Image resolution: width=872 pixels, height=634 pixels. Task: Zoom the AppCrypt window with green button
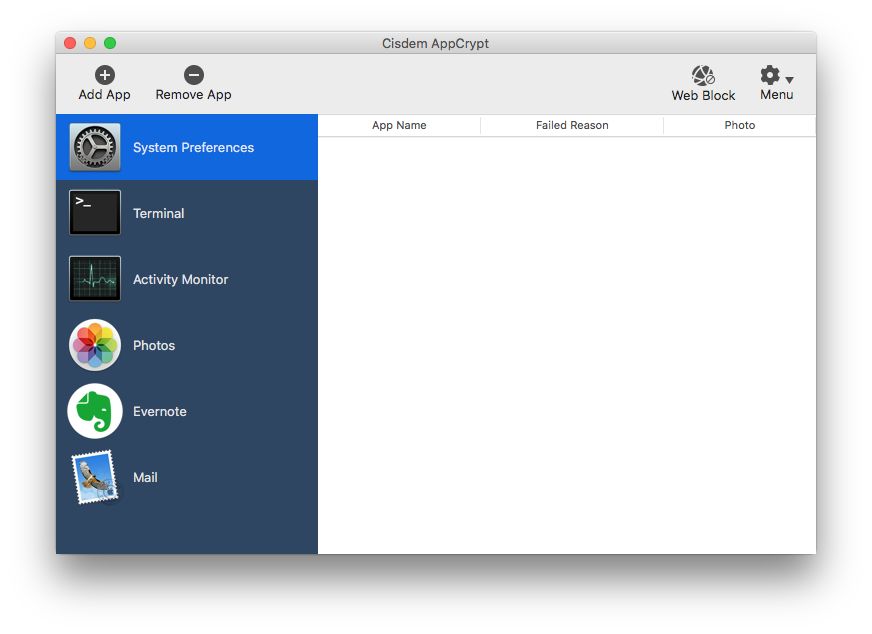pos(110,43)
